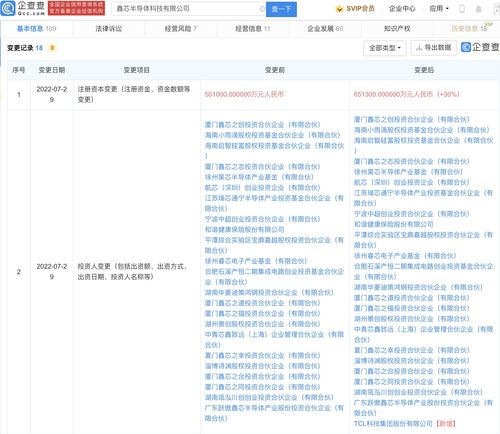Open 厦门鑫芯之创投资合伙企业 in 变更后 column
Image resolution: width=500 pixels, height=434 pixels.
pos(412,119)
